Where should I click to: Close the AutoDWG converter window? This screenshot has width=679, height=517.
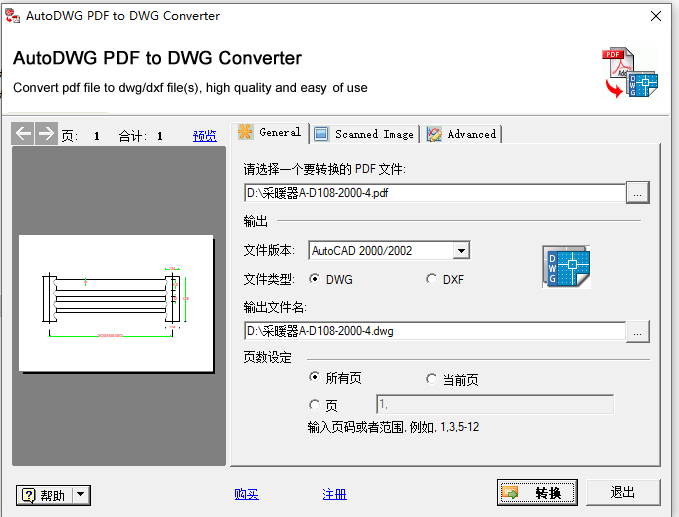tap(656, 16)
